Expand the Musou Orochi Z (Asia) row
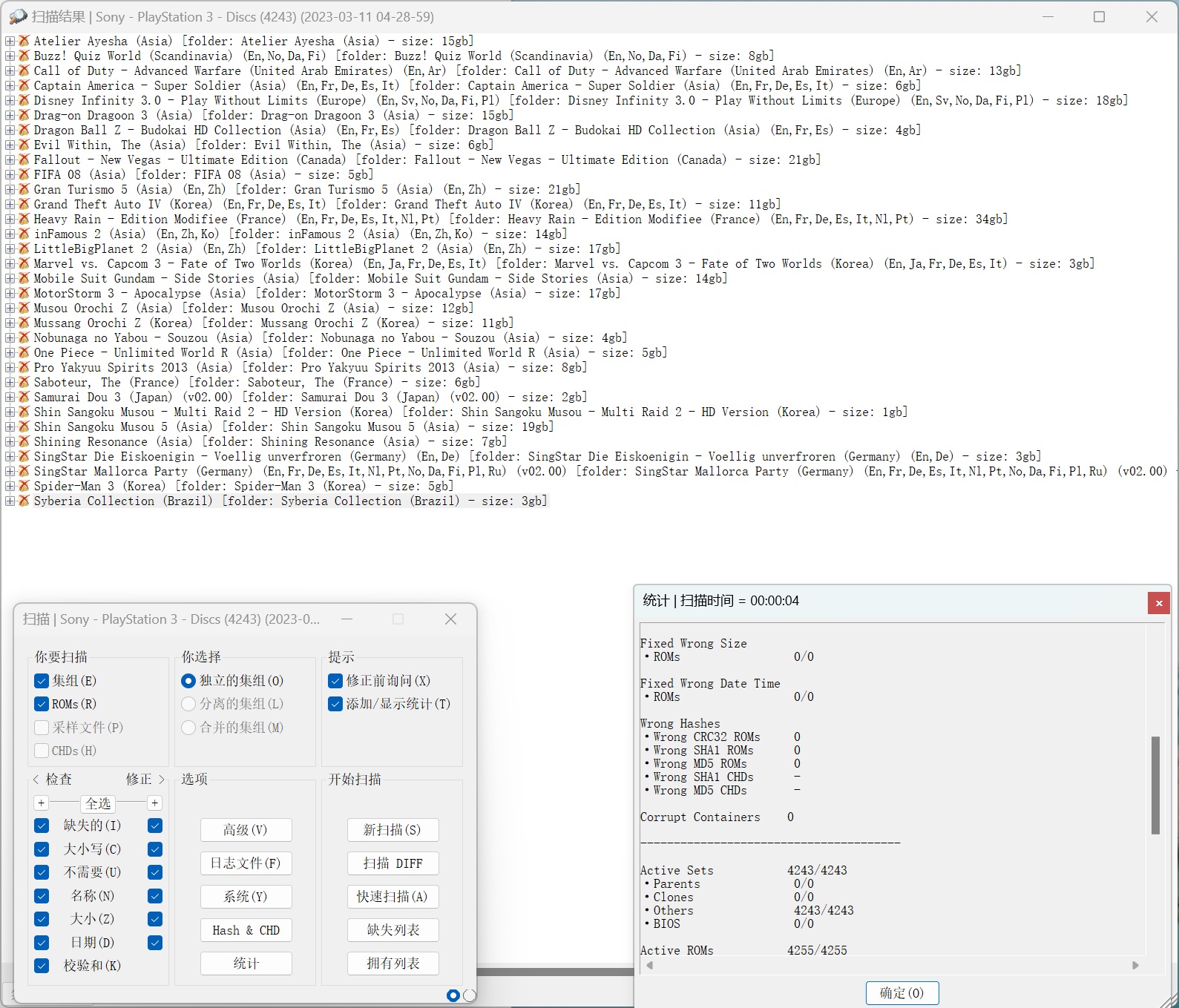 point(10,309)
